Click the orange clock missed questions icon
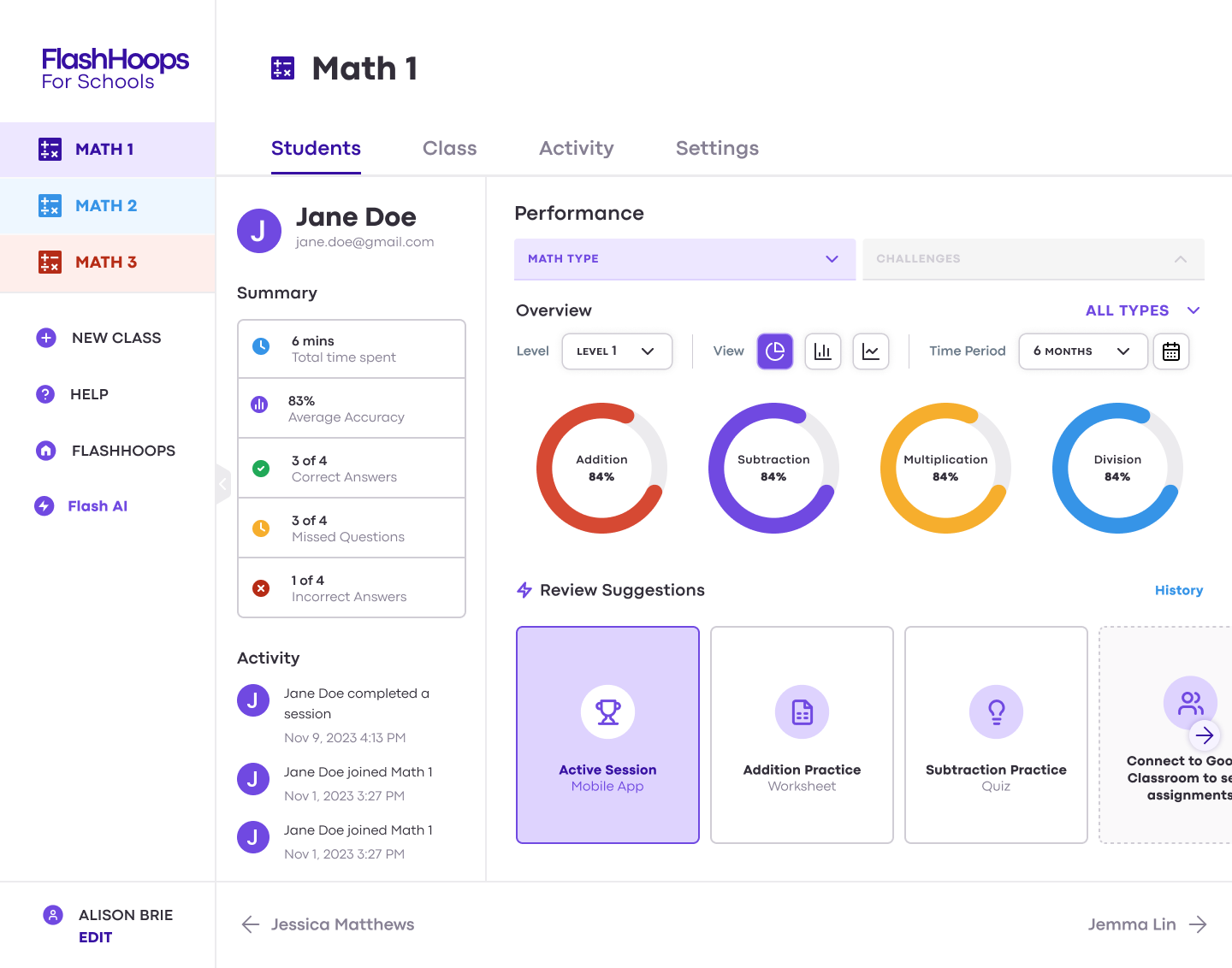 pyautogui.click(x=261, y=528)
